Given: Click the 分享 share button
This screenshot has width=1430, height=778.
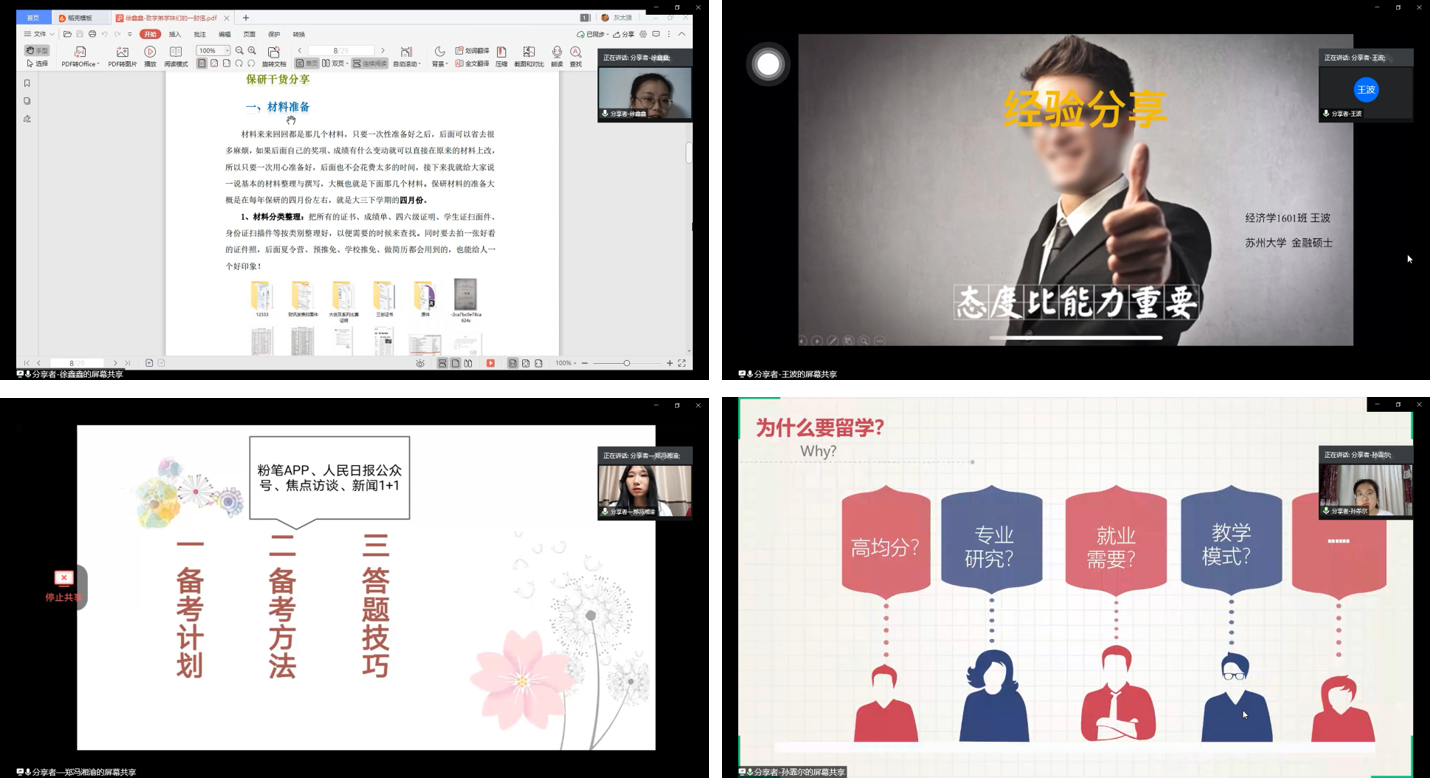Looking at the screenshot, I should (624, 34).
